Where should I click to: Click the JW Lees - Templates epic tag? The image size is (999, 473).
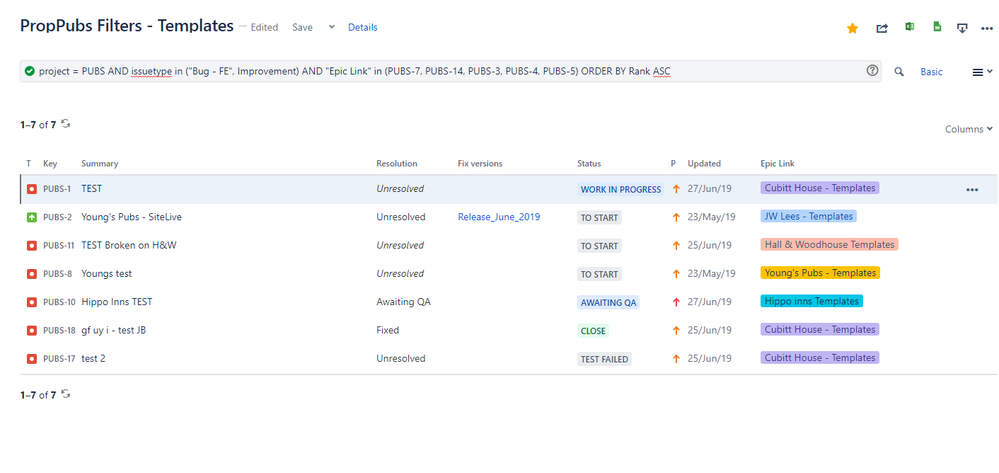809,216
